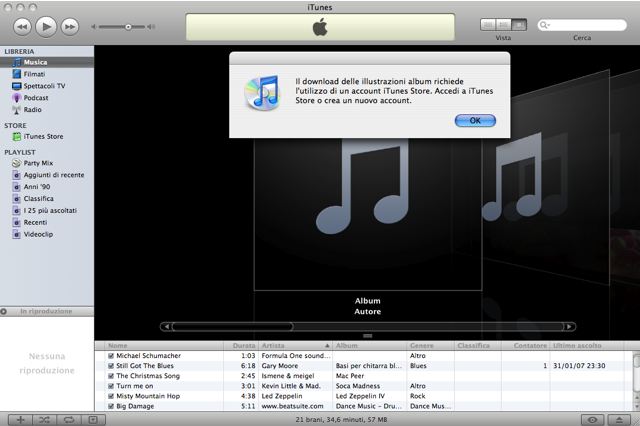Uncheck Still Got The Blues checkbox
Viewport: 640px width, 426px height.
pyautogui.click(x=111, y=366)
